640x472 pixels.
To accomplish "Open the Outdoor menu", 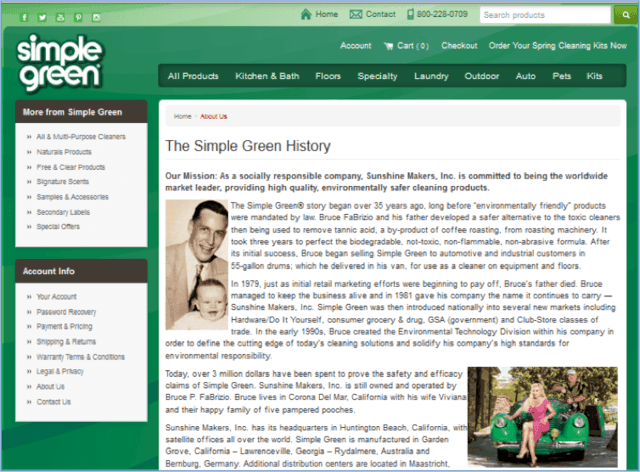I will click(482, 76).
